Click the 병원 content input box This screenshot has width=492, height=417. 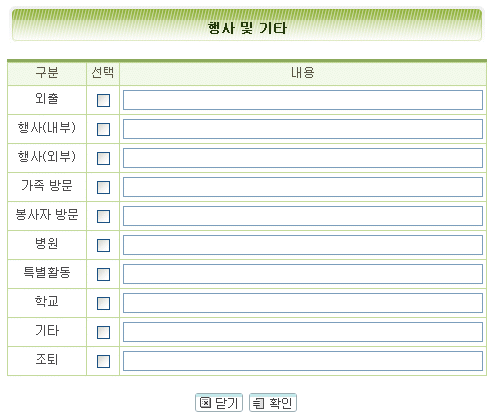pyautogui.click(x=303, y=245)
